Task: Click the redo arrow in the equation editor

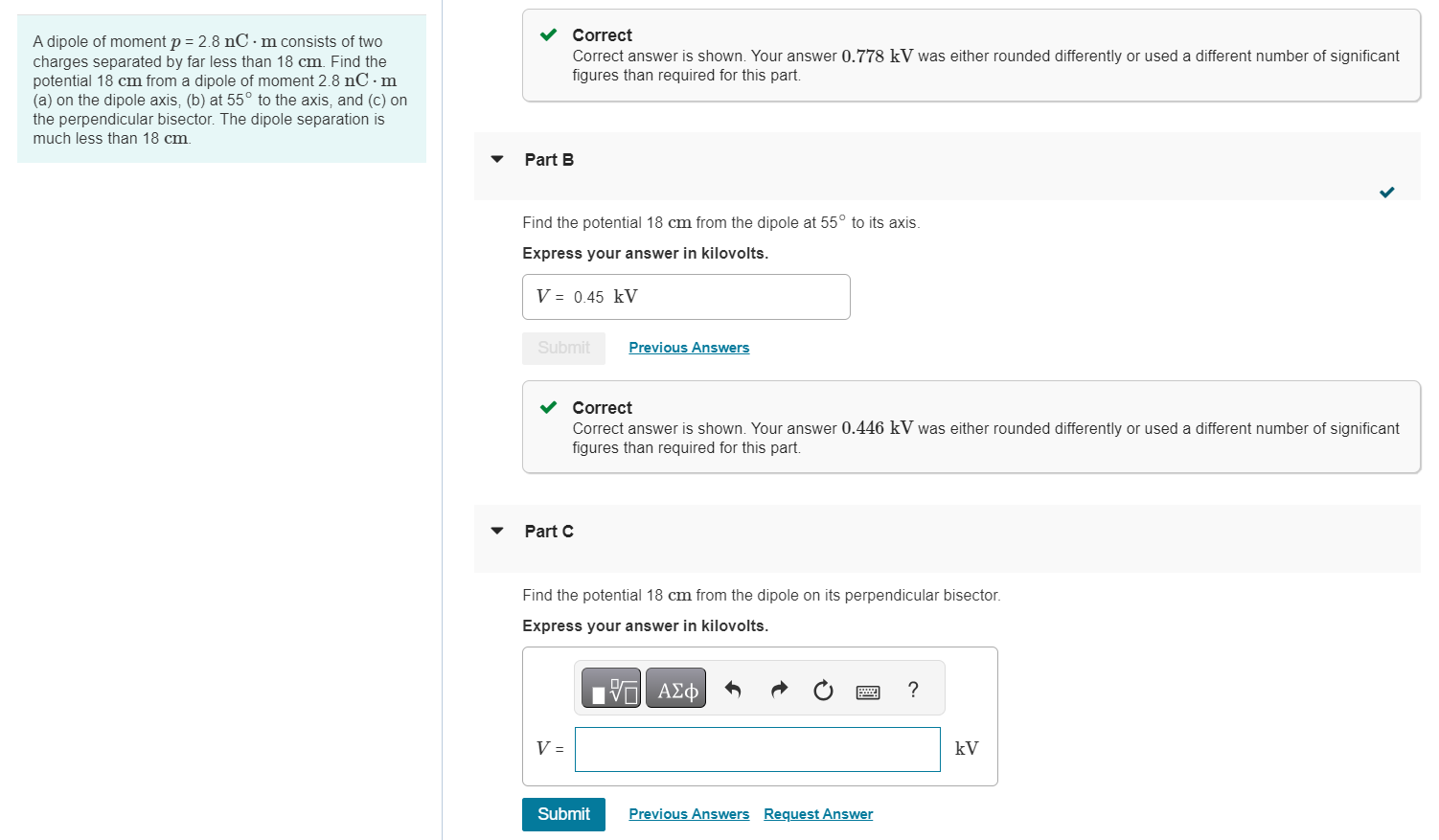Action: point(778,689)
